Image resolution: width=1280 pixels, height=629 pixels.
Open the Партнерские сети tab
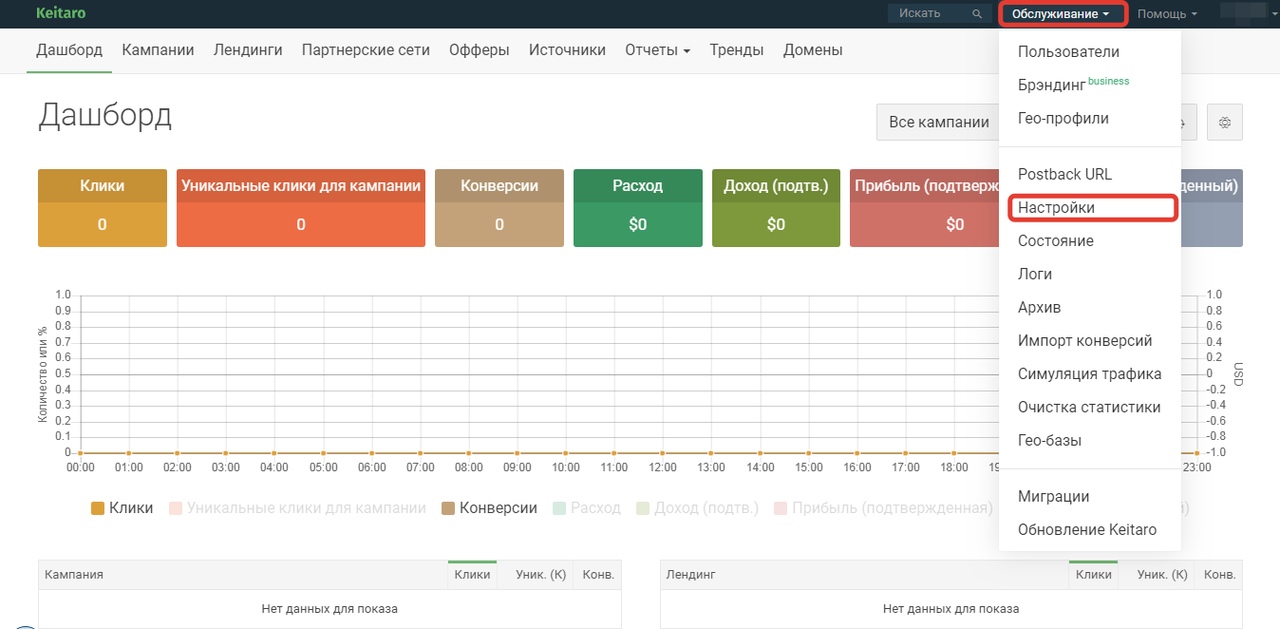366,50
